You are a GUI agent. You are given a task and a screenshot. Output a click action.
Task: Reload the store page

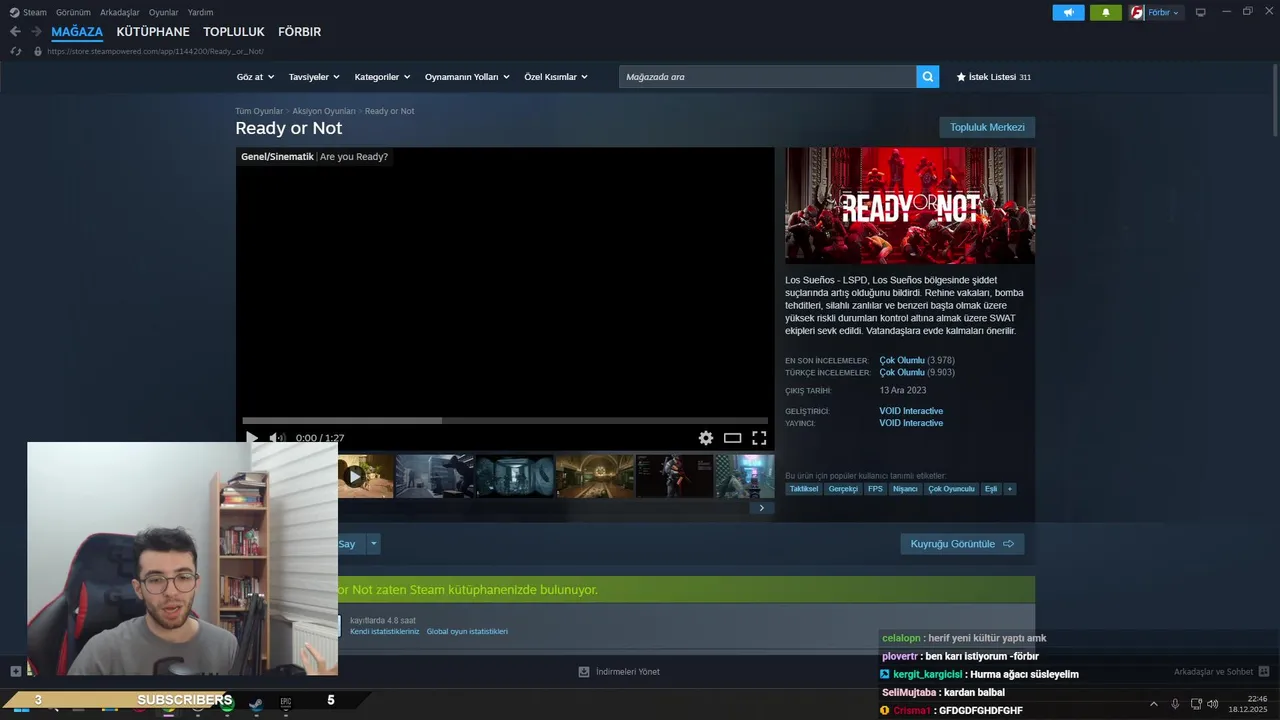tap(16, 51)
